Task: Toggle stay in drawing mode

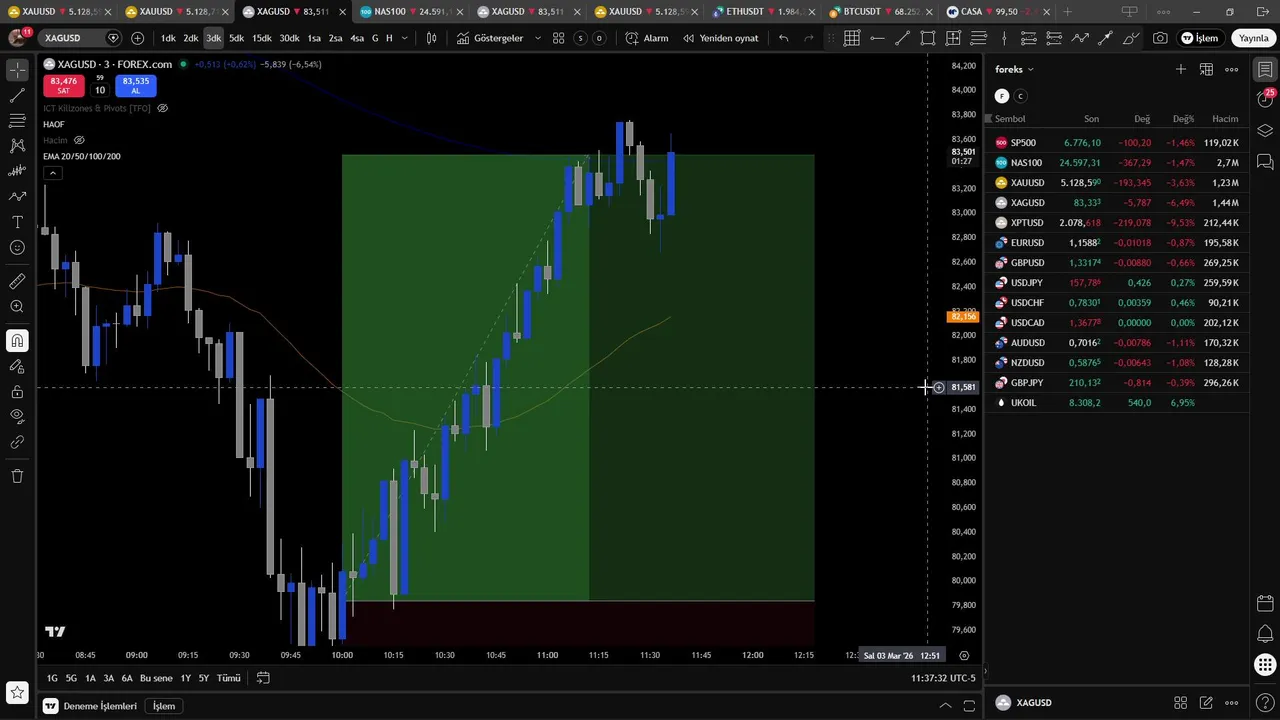Action: [x=17, y=366]
